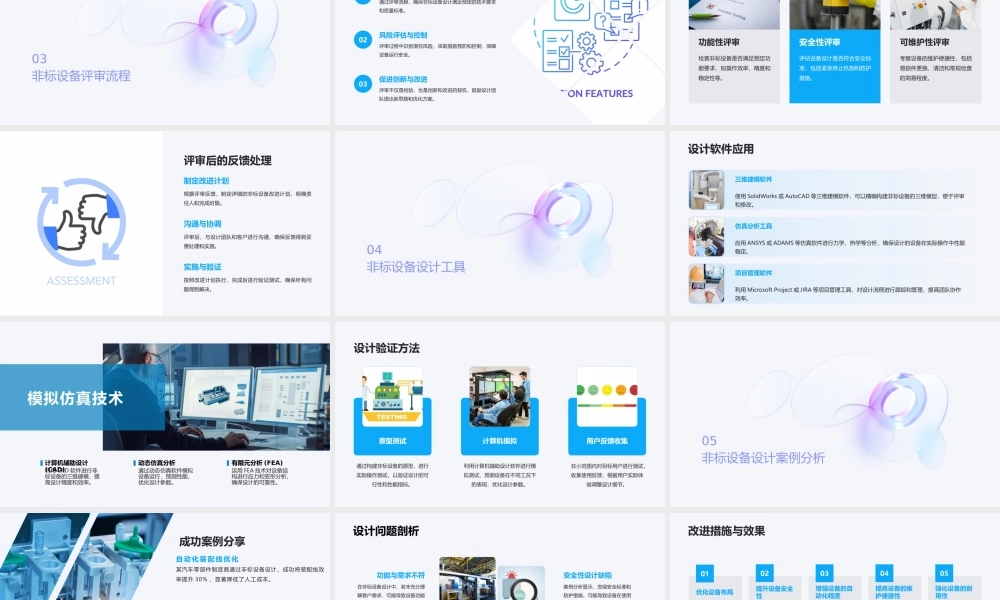Click the blue 02 circle badge beside 风险评估与控制
This screenshot has height=600, width=1000.
(363, 40)
